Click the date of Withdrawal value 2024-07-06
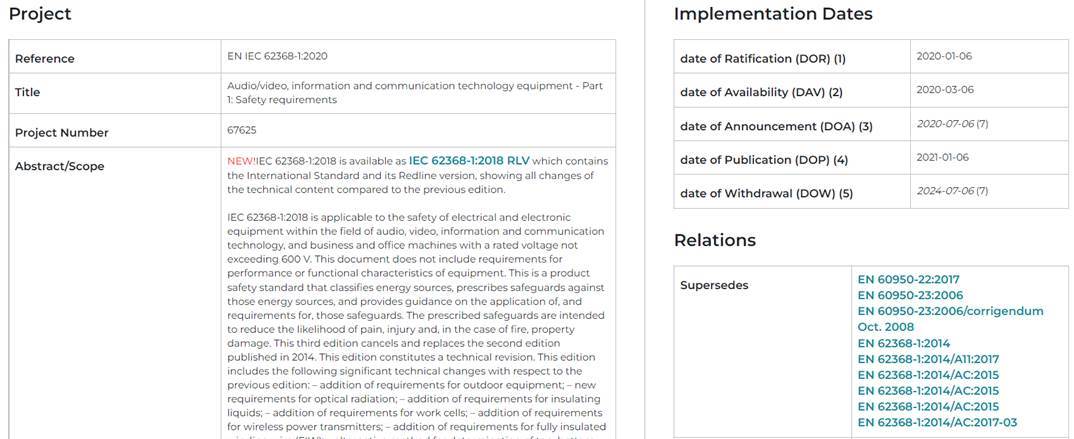Image resolution: width=1074 pixels, height=439 pixels. (x=945, y=190)
